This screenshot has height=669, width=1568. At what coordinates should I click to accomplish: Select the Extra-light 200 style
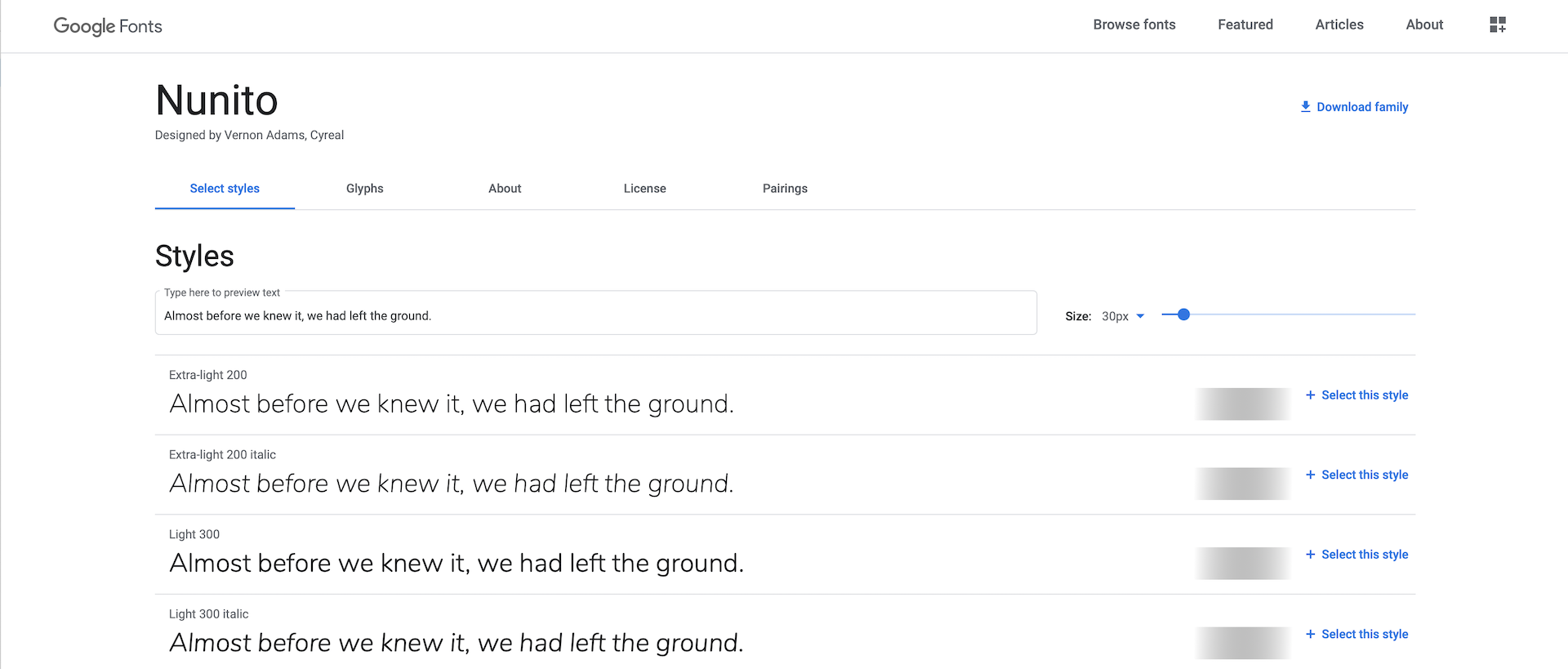1364,395
